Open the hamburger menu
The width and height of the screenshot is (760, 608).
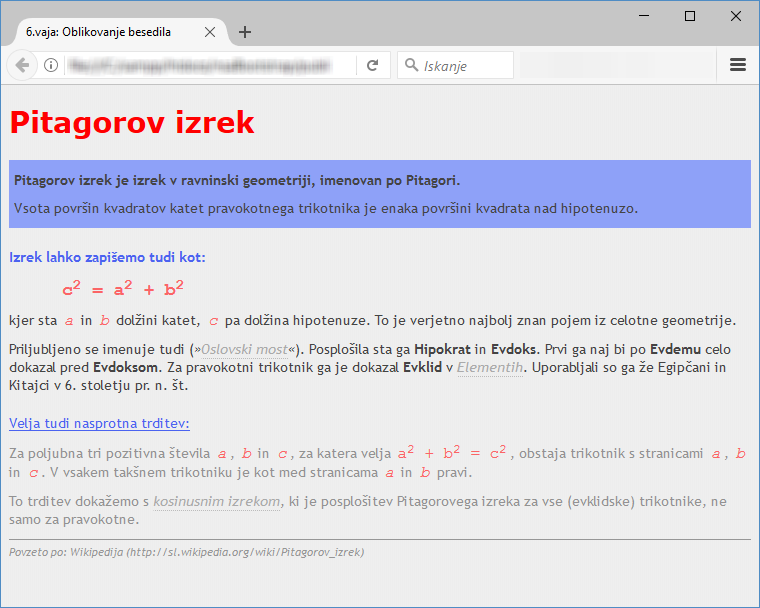point(738,64)
